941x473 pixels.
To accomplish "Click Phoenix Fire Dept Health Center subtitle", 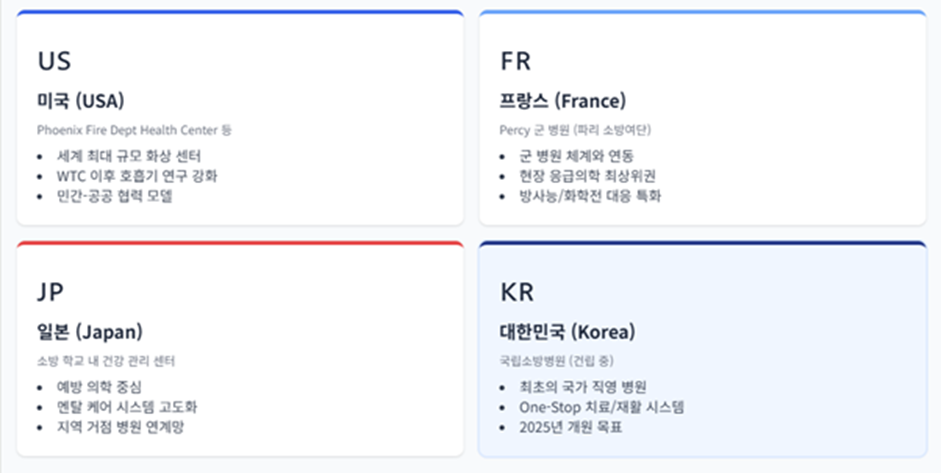I will point(134,130).
